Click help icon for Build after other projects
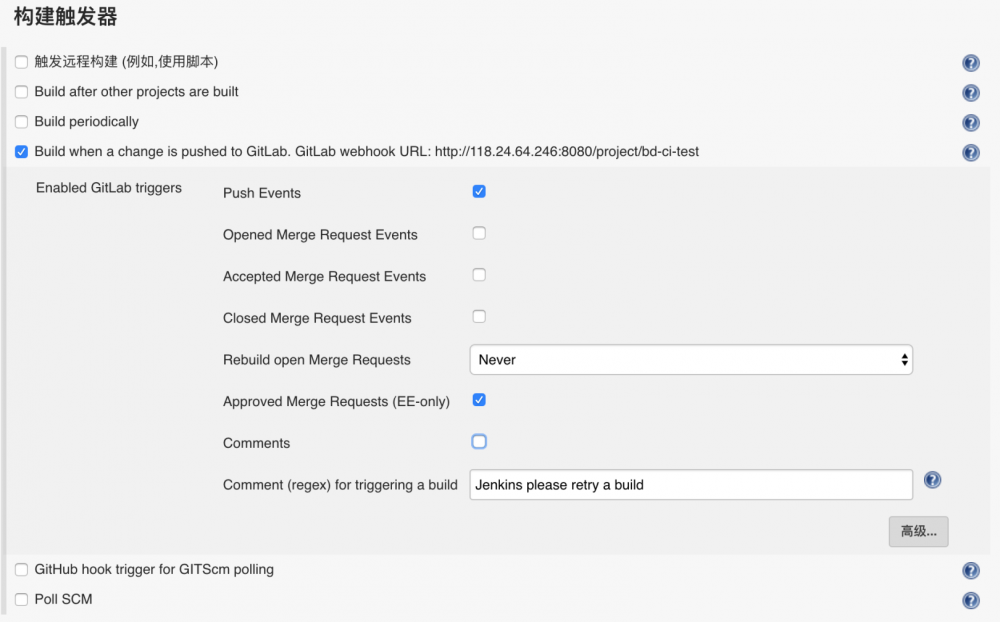 971,92
